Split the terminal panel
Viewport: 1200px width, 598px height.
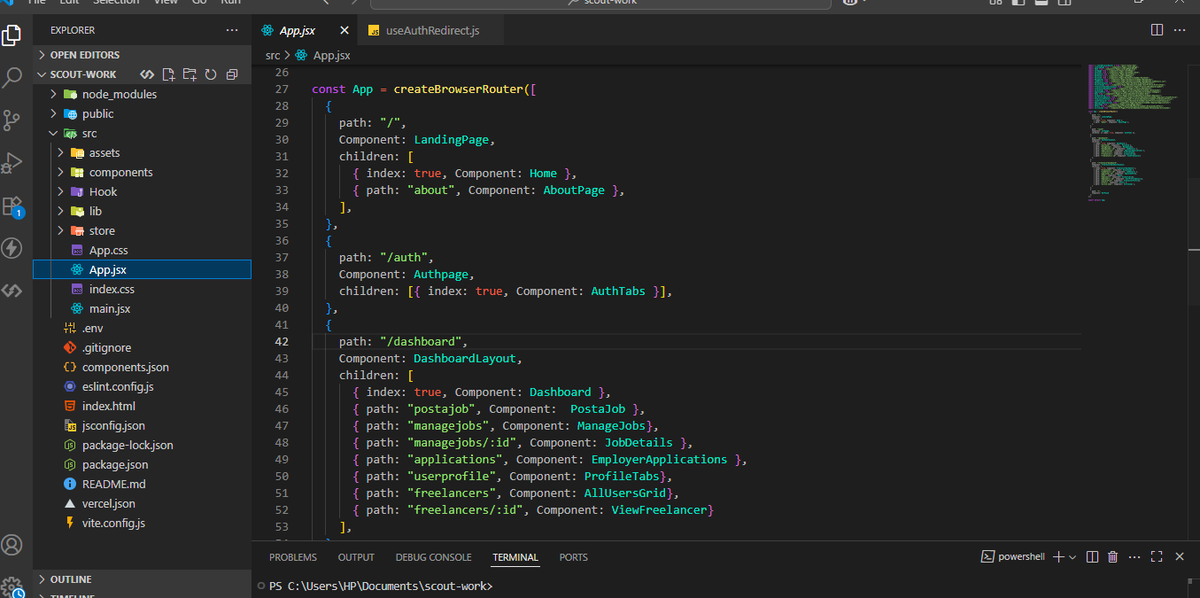click(1092, 557)
